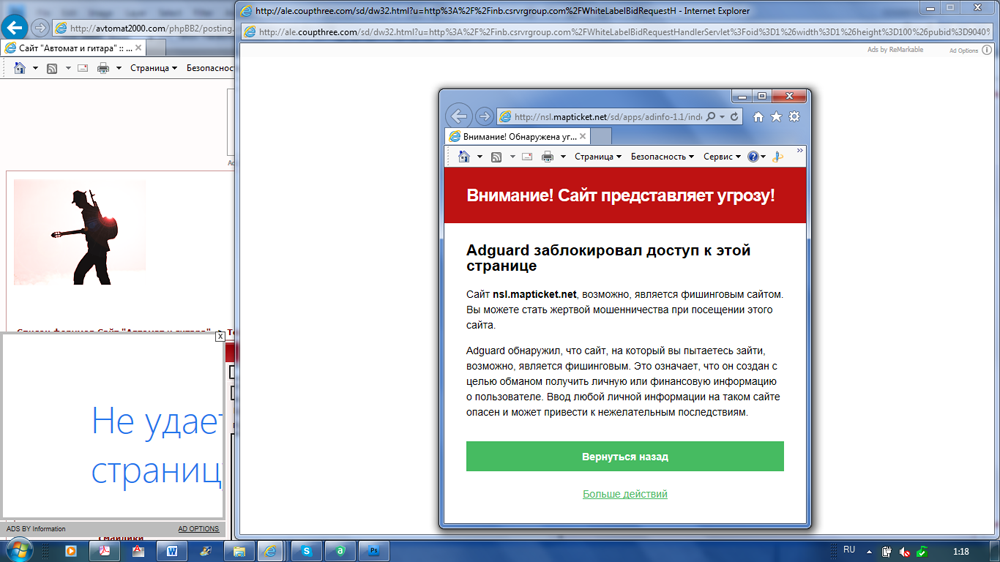Launch Skype from the taskbar
The image size is (1000, 562).
pyautogui.click(x=307, y=551)
